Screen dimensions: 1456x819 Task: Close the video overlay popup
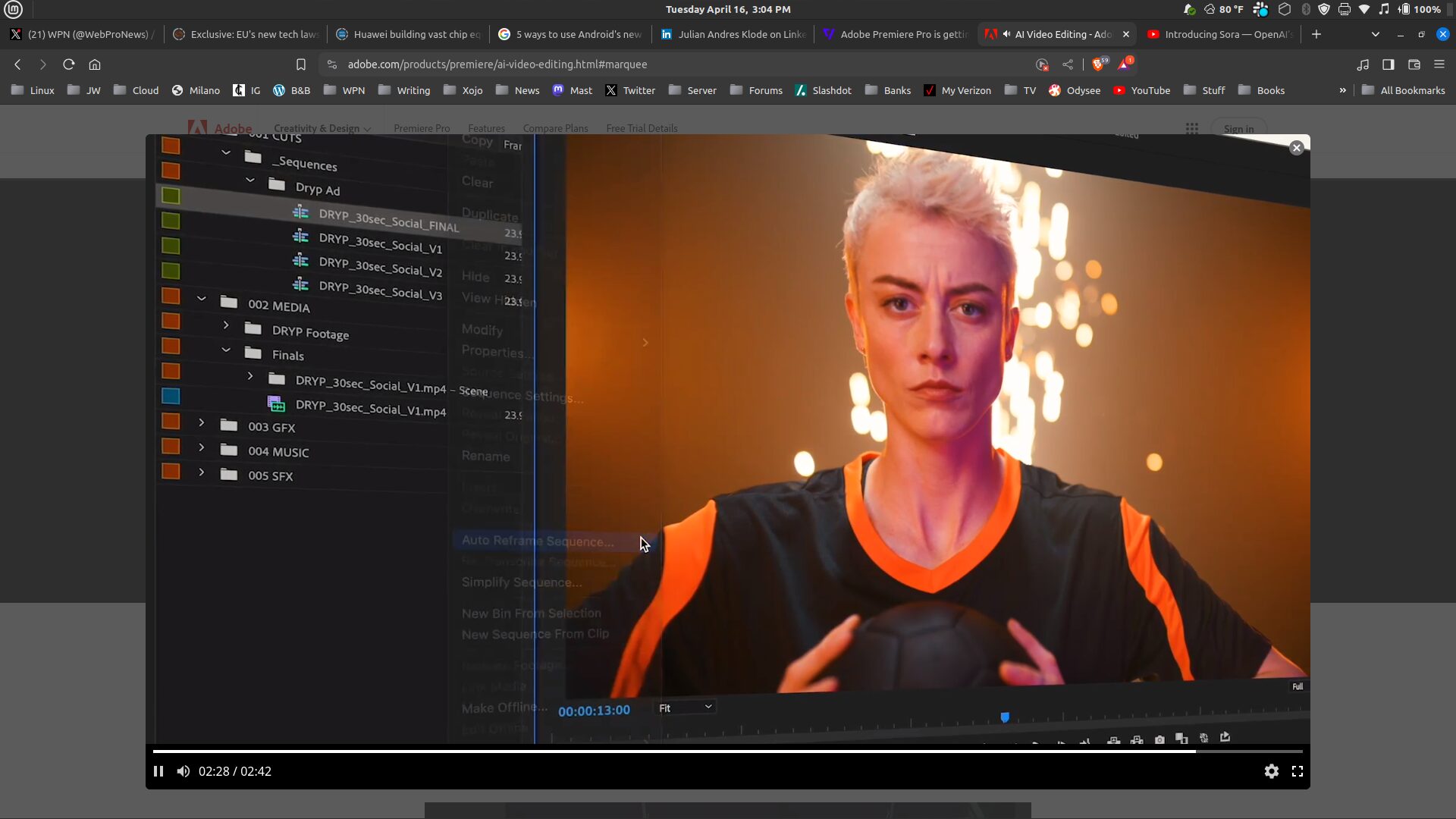point(1297,148)
